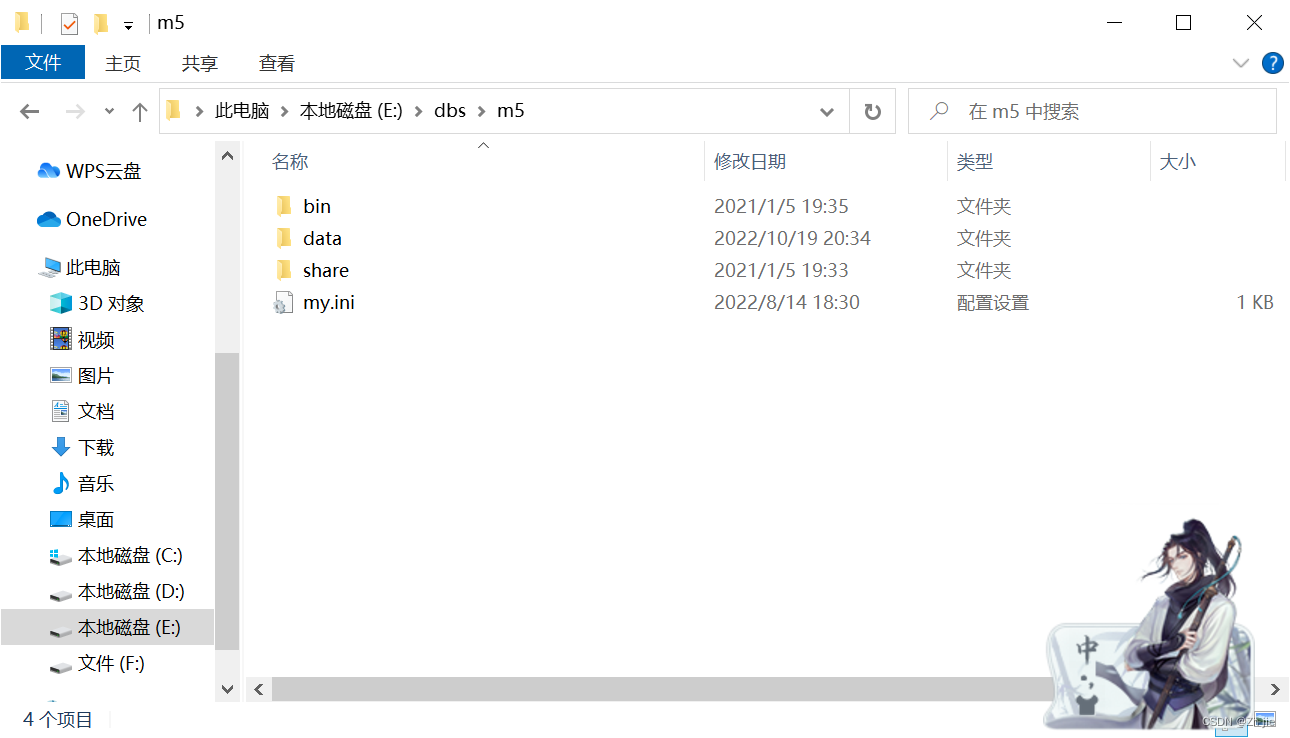Open the help question mark icon
The width and height of the screenshot is (1290, 738).
pyautogui.click(x=1273, y=63)
